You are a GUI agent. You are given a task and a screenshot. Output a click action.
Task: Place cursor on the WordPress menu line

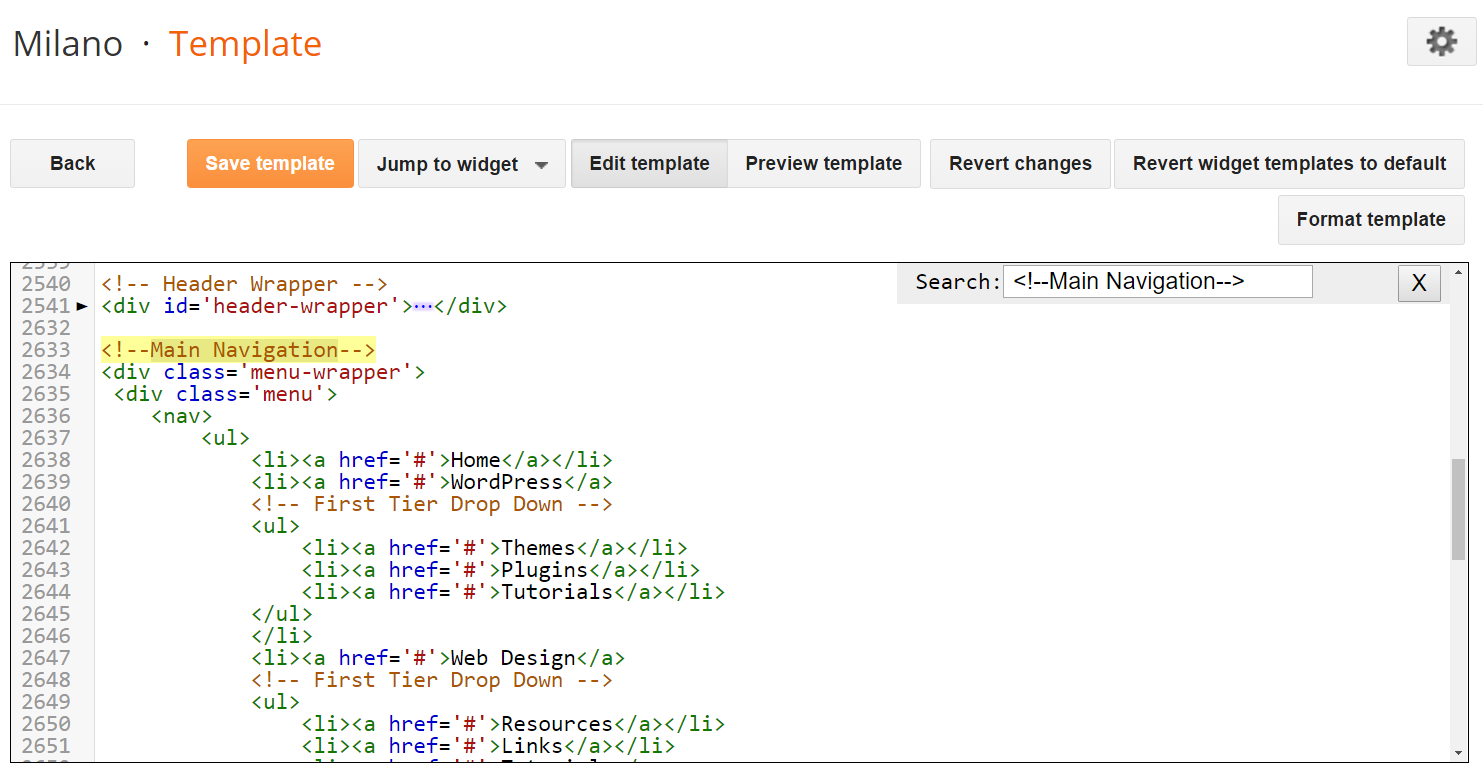click(x=506, y=482)
